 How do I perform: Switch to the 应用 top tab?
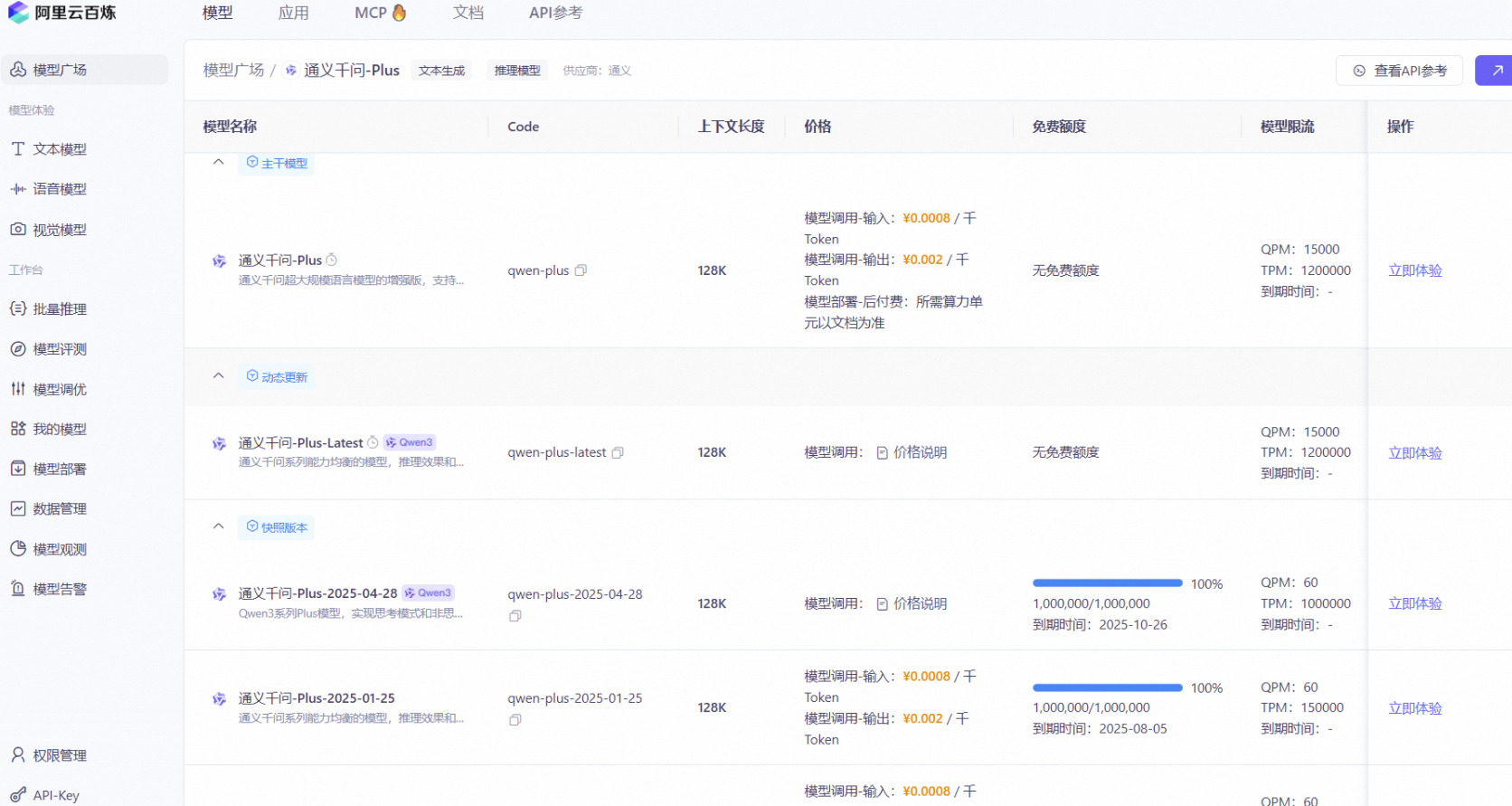pyautogui.click(x=294, y=13)
